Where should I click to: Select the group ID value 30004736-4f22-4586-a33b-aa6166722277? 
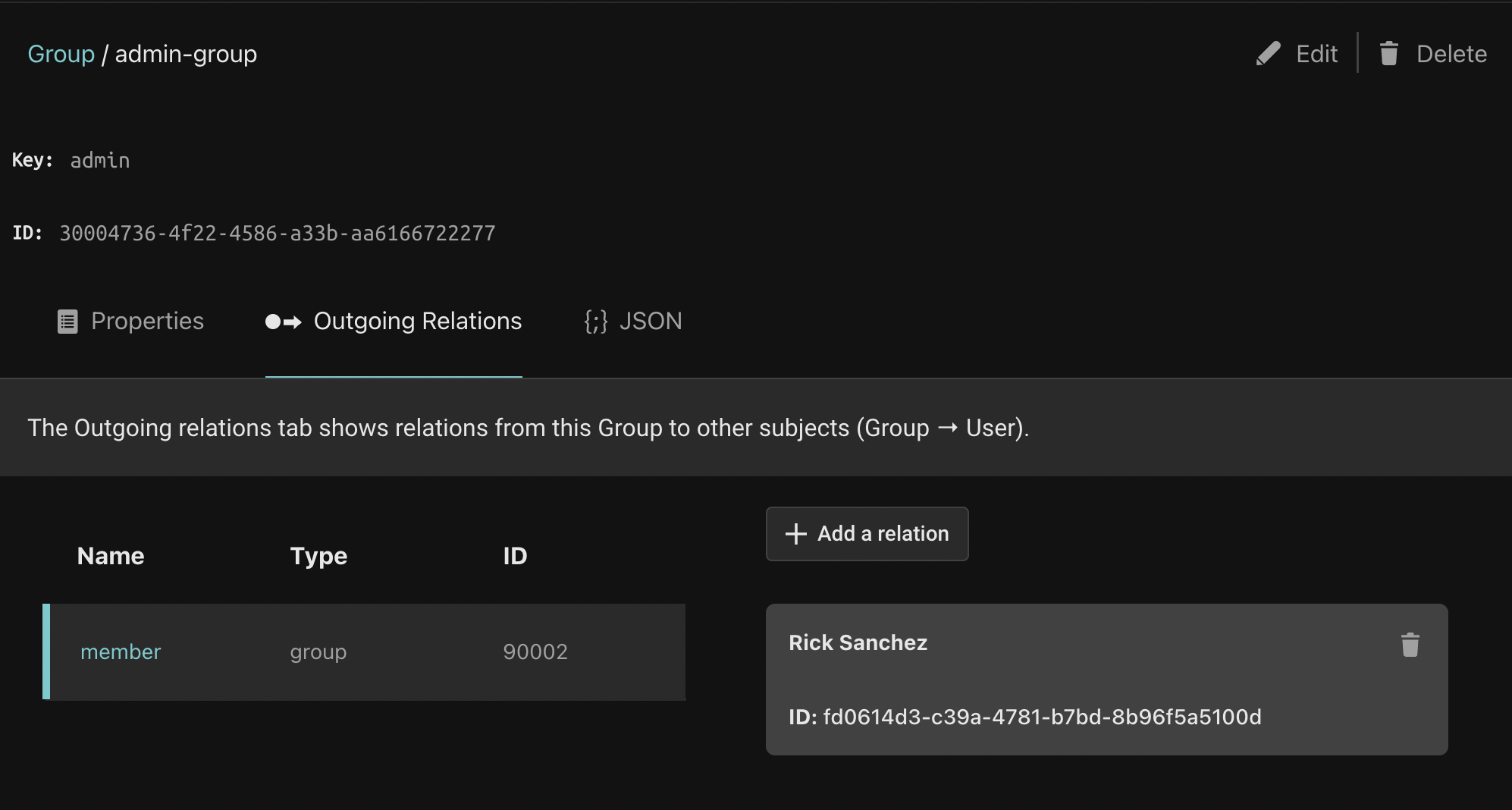tap(277, 234)
